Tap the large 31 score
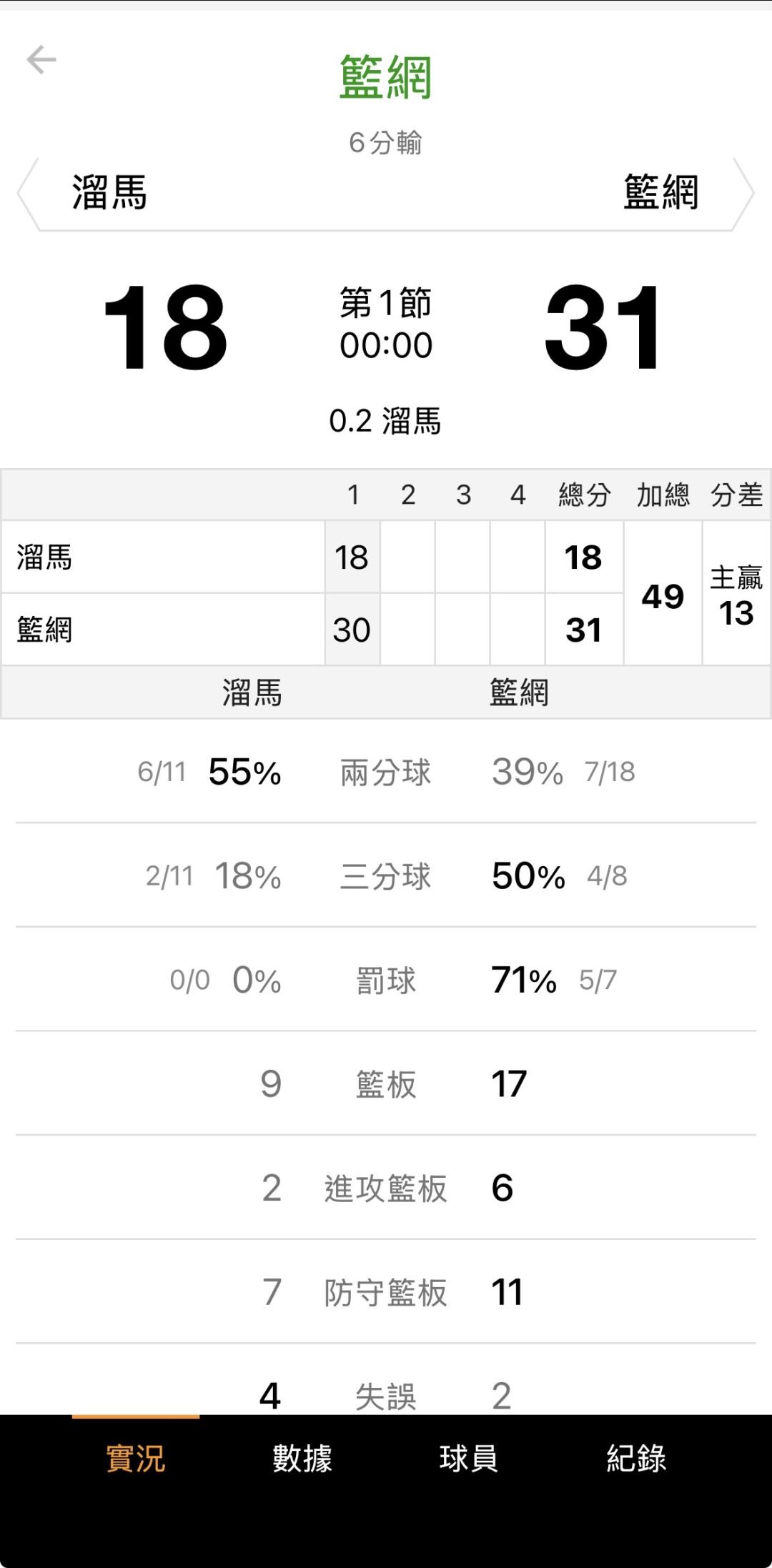This screenshot has width=772, height=1568. 604,328
